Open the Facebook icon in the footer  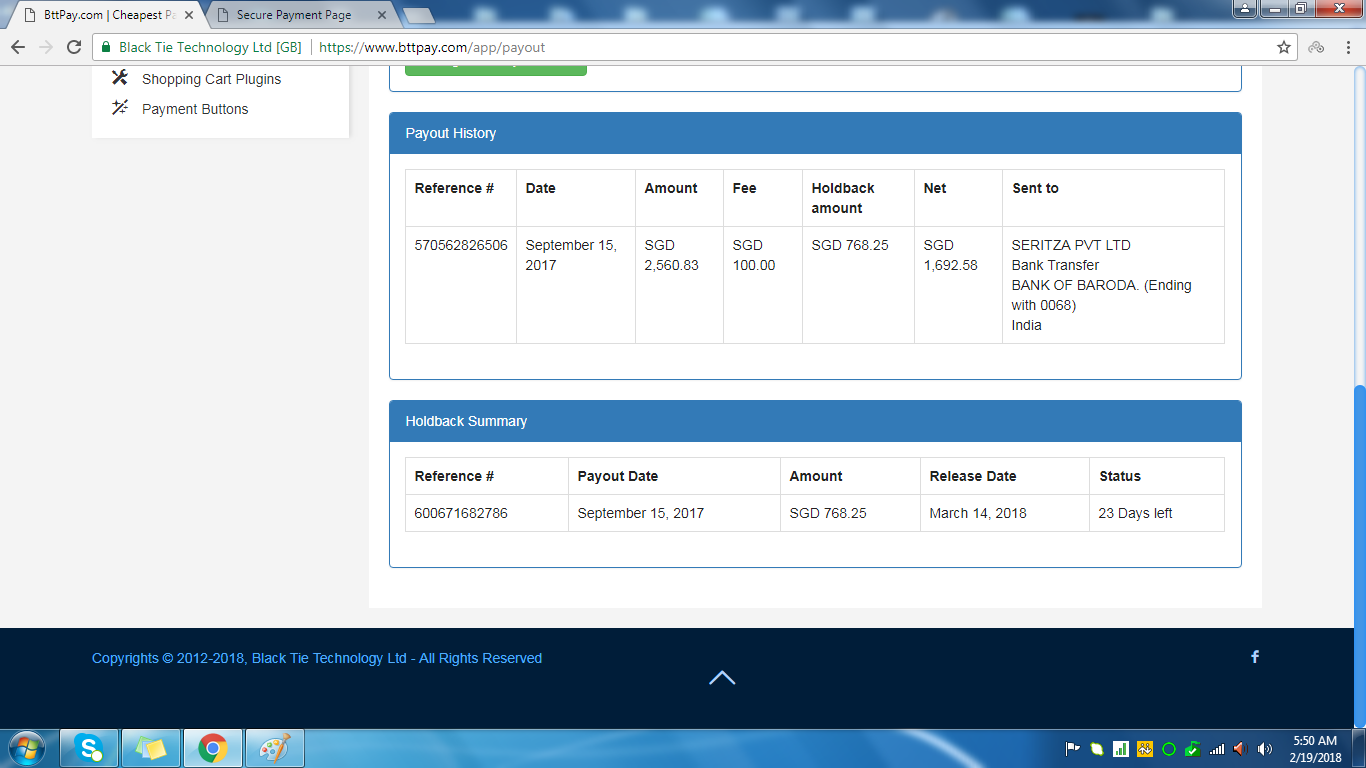click(x=1255, y=657)
